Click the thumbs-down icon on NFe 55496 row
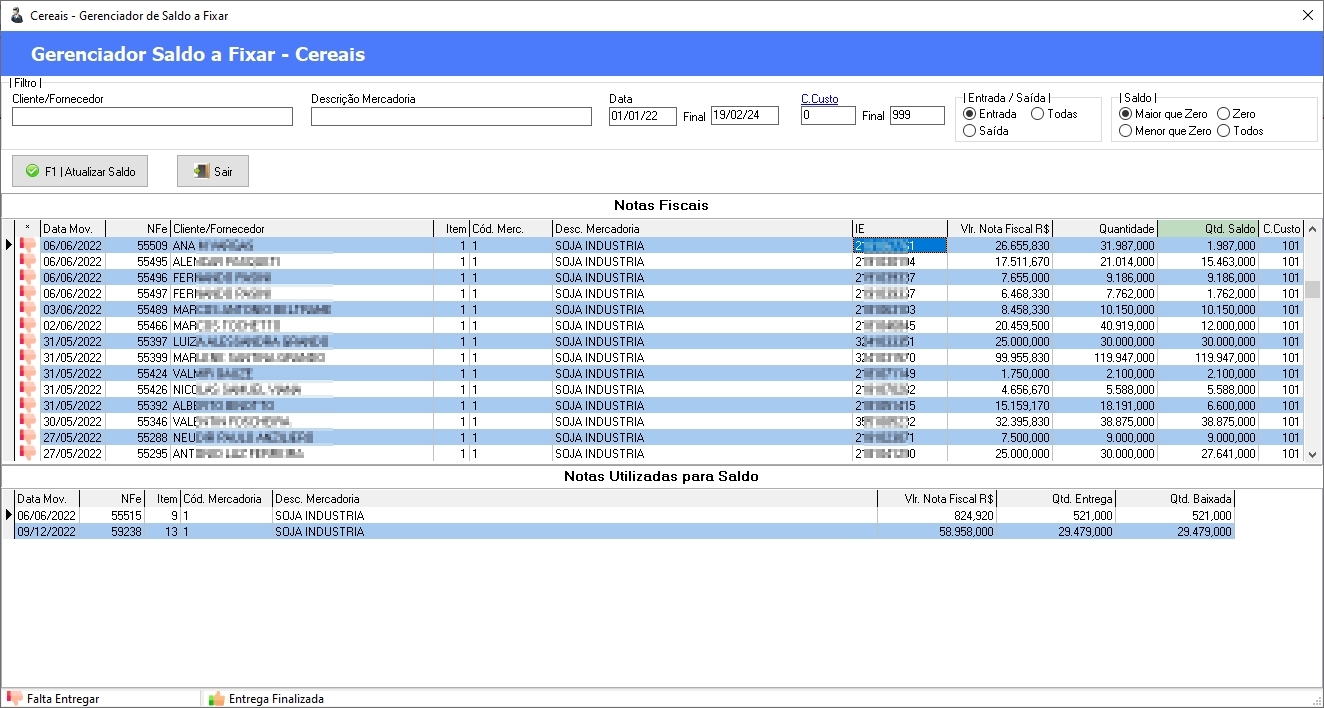1324x708 pixels. pos(27,277)
